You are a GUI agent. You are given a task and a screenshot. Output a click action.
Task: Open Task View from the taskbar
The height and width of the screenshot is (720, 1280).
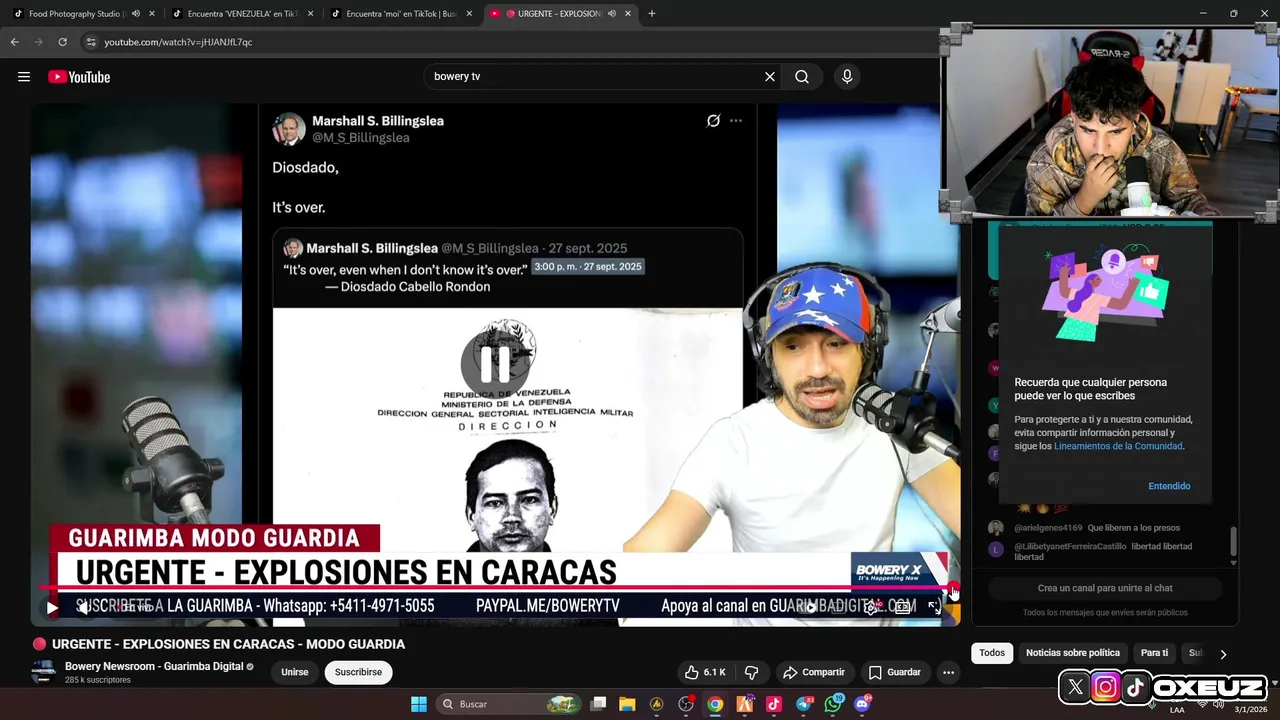[598, 704]
